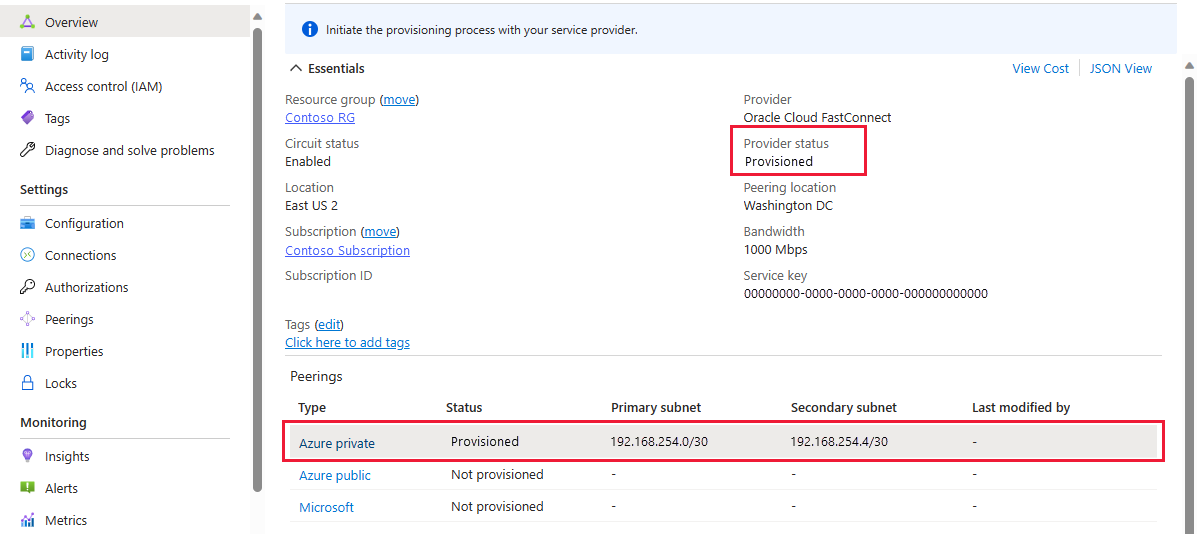
Task: Collapse the Essentials section
Action: tap(327, 69)
